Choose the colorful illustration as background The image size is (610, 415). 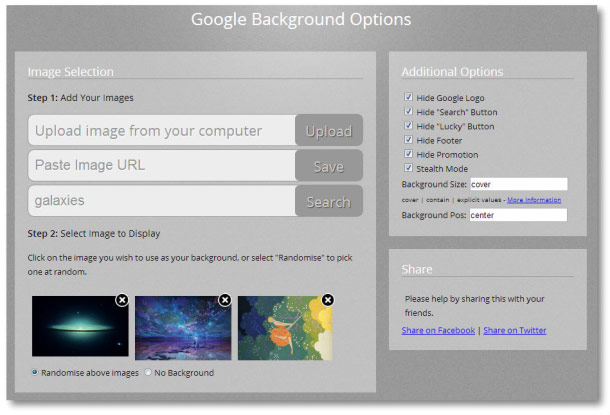click(x=285, y=328)
